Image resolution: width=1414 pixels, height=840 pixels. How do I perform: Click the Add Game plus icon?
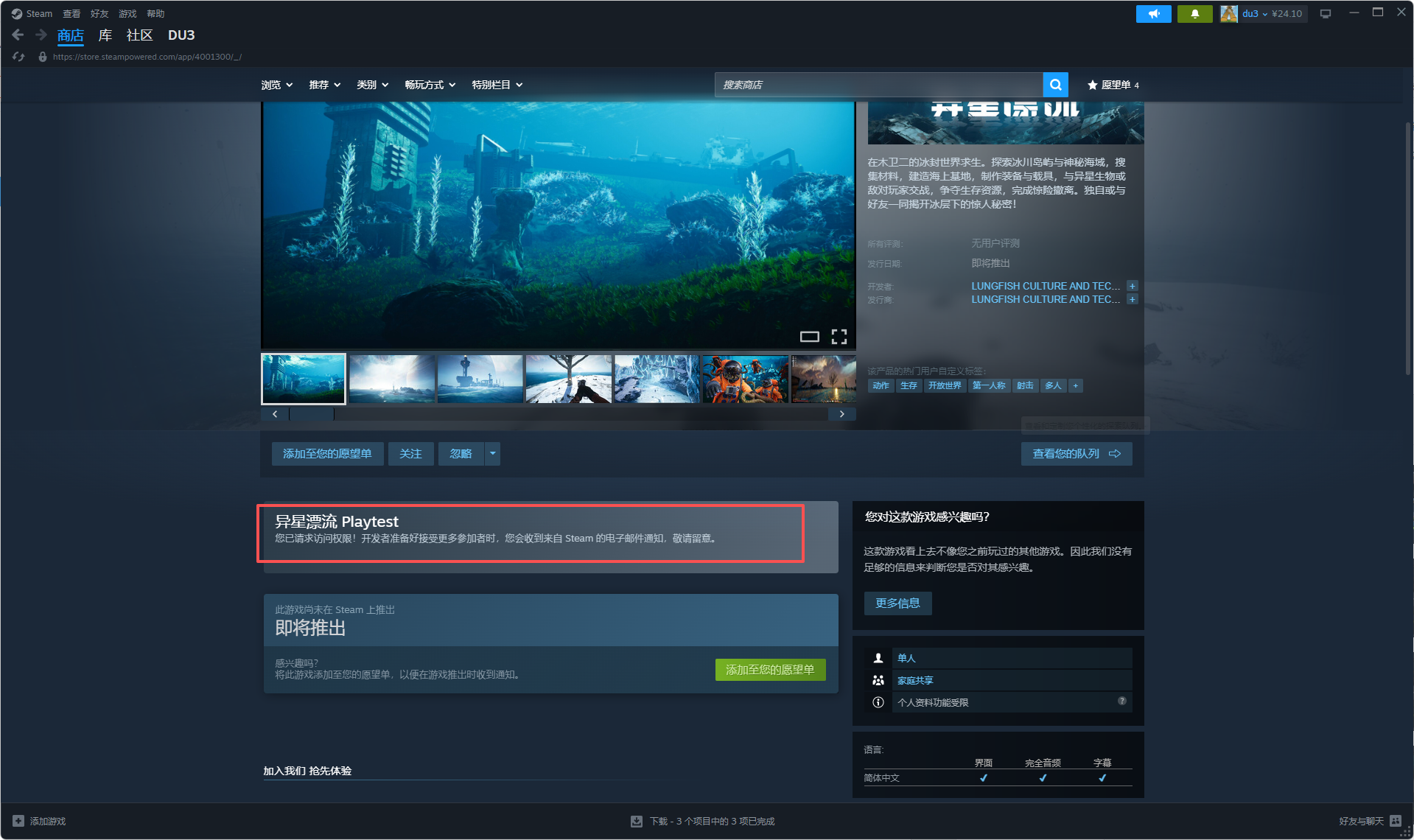[18, 821]
